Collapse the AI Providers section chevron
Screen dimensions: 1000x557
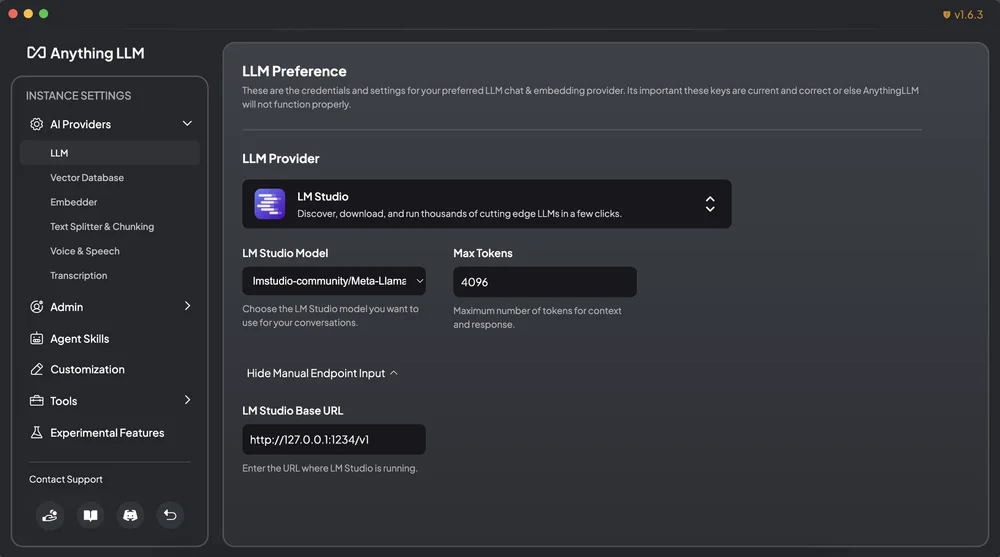(187, 123)
